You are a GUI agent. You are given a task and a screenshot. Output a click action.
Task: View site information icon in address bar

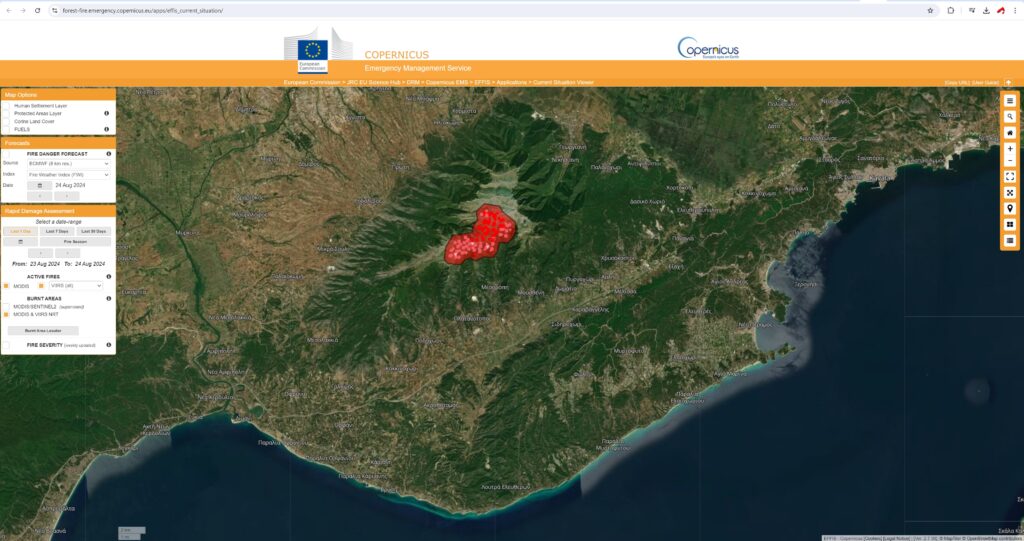(55, 10)
